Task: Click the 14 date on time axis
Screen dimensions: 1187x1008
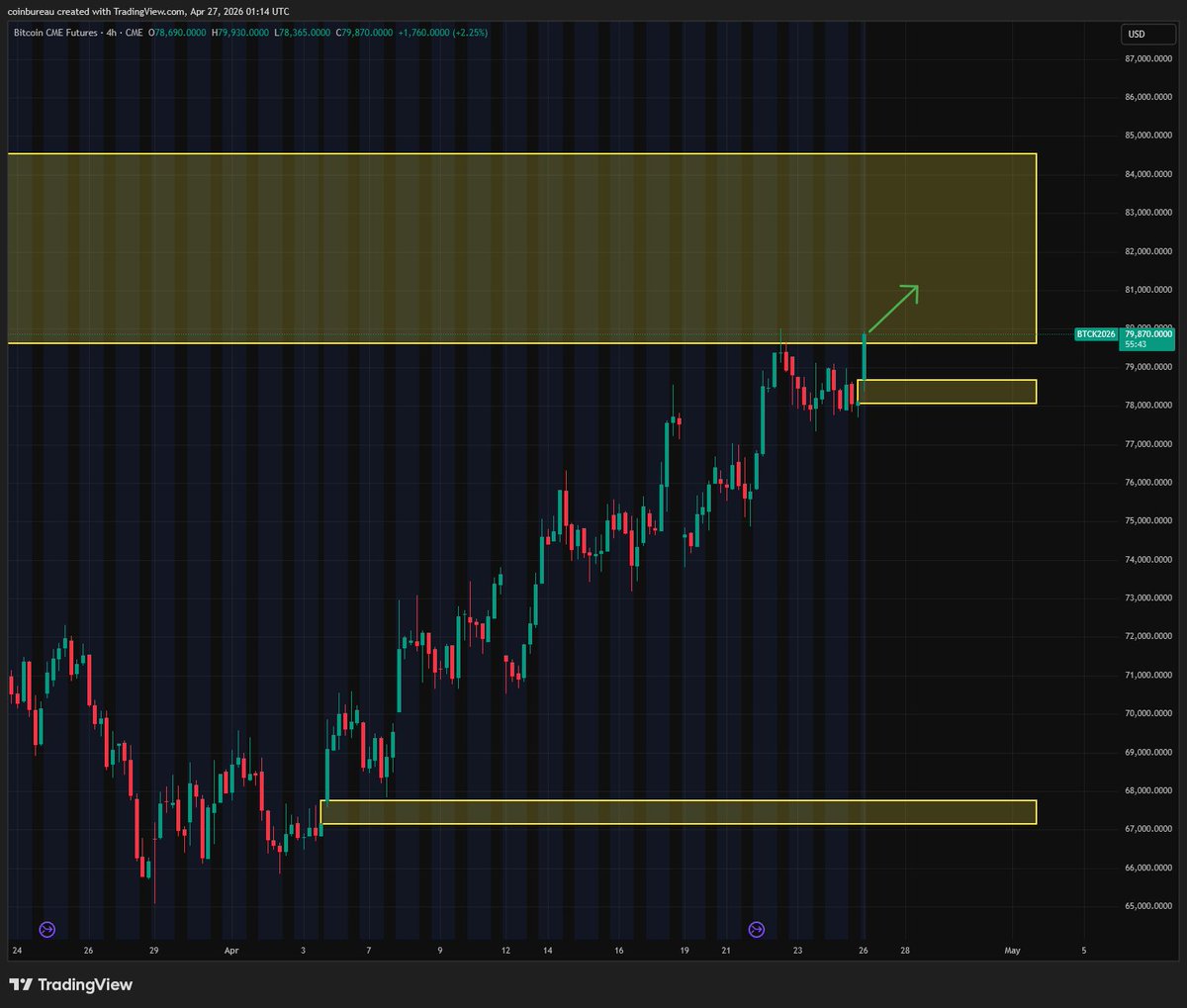Action: [x=545, y=951]
